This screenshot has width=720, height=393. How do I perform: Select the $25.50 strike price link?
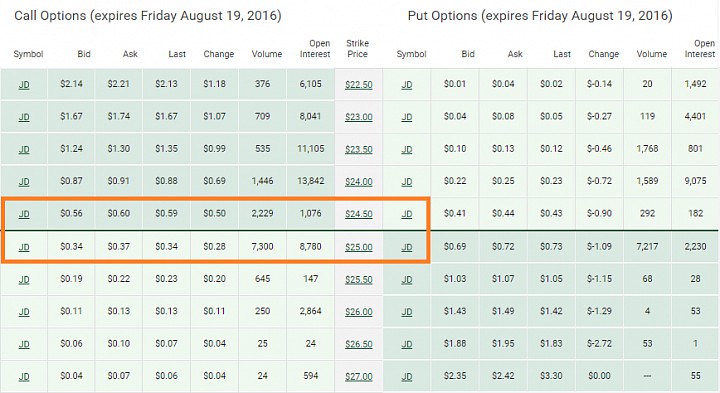[x=359, y=280]
